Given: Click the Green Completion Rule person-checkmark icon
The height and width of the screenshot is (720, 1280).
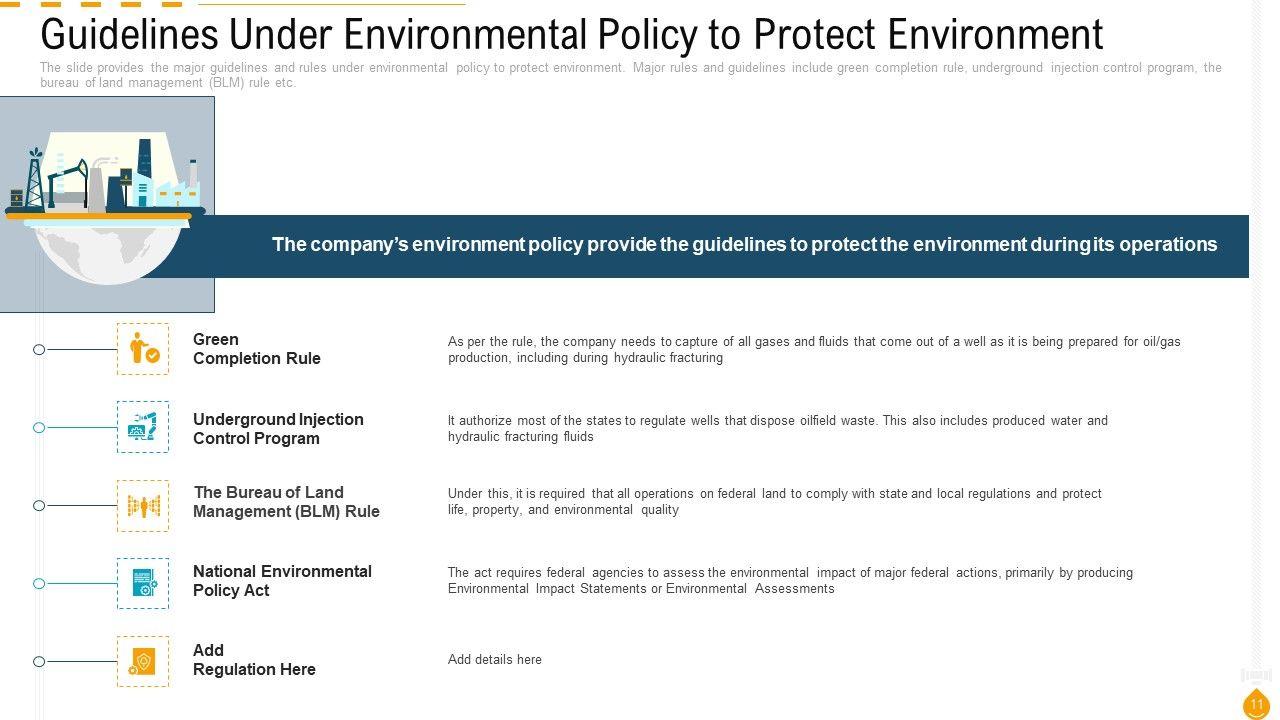Looking at the screenshot, I should click(143, 349).
